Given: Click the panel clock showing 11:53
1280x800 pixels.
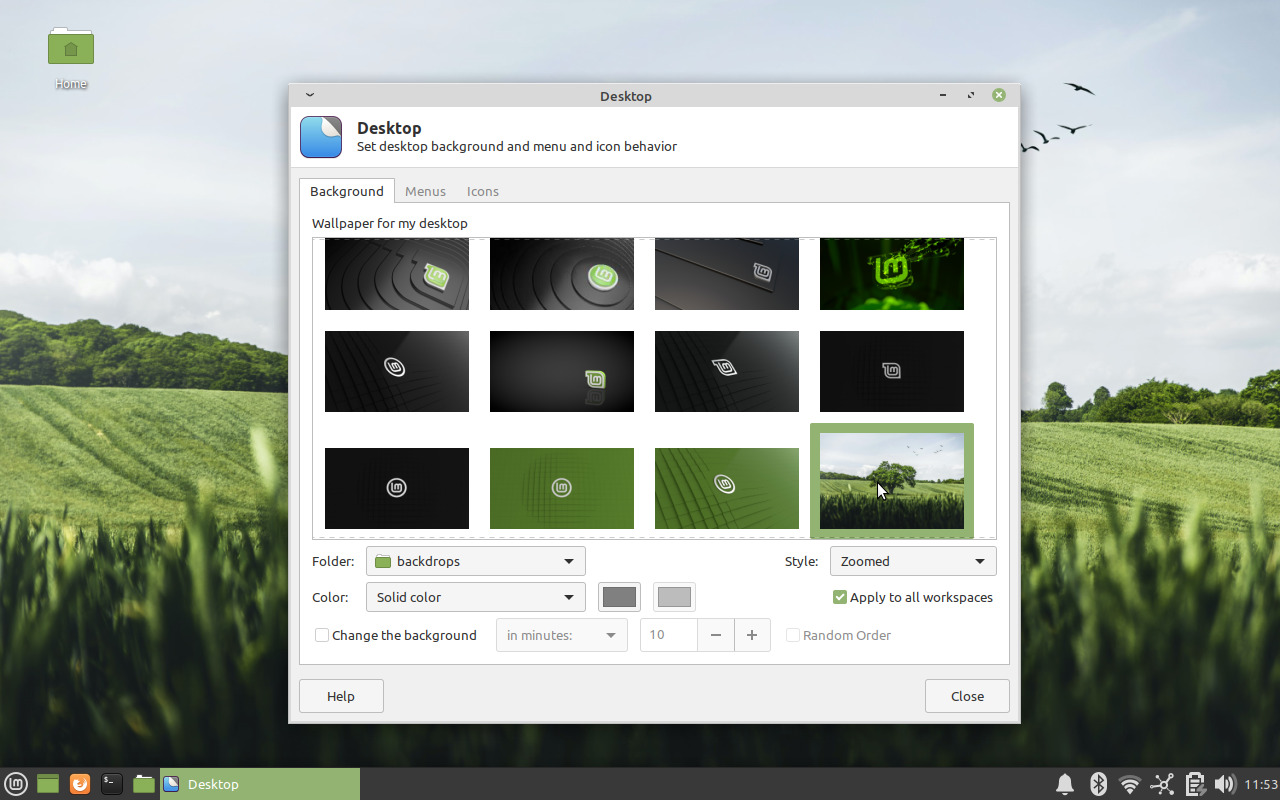Looking at the screenshot, I should [x=1261, y=784].
